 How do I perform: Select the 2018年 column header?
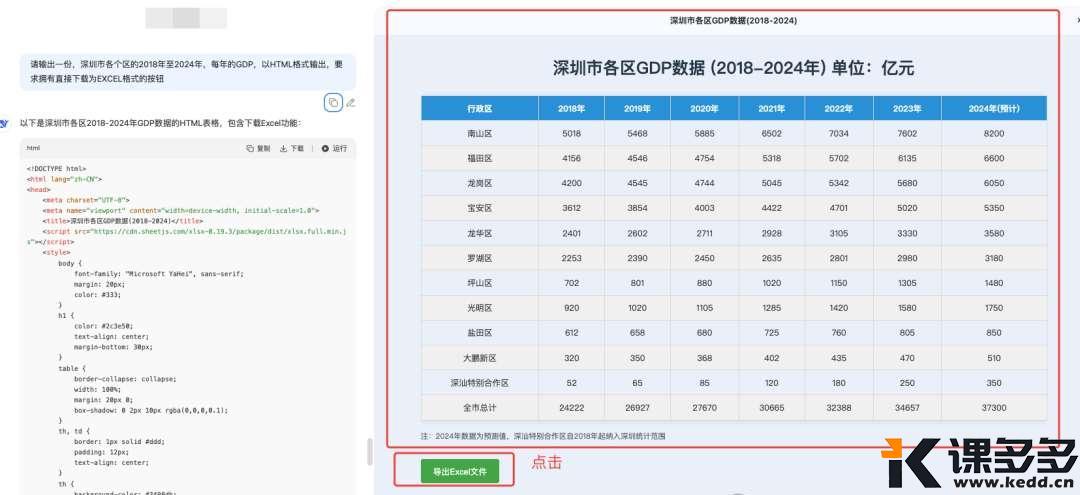coord(571,109)
